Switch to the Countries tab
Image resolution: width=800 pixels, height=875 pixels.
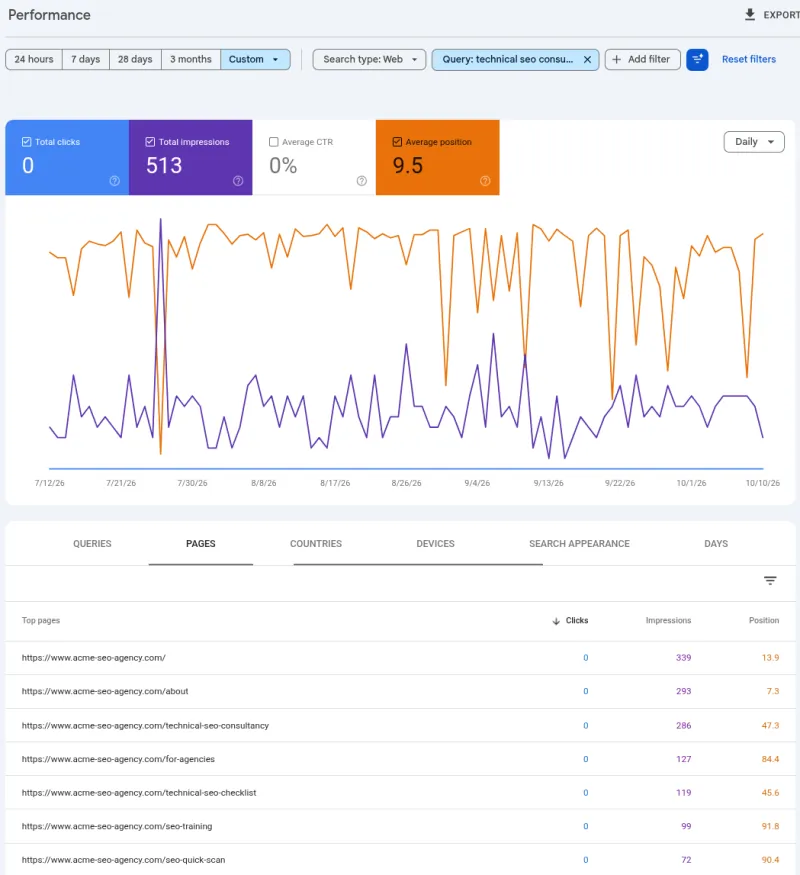[316, 544]
